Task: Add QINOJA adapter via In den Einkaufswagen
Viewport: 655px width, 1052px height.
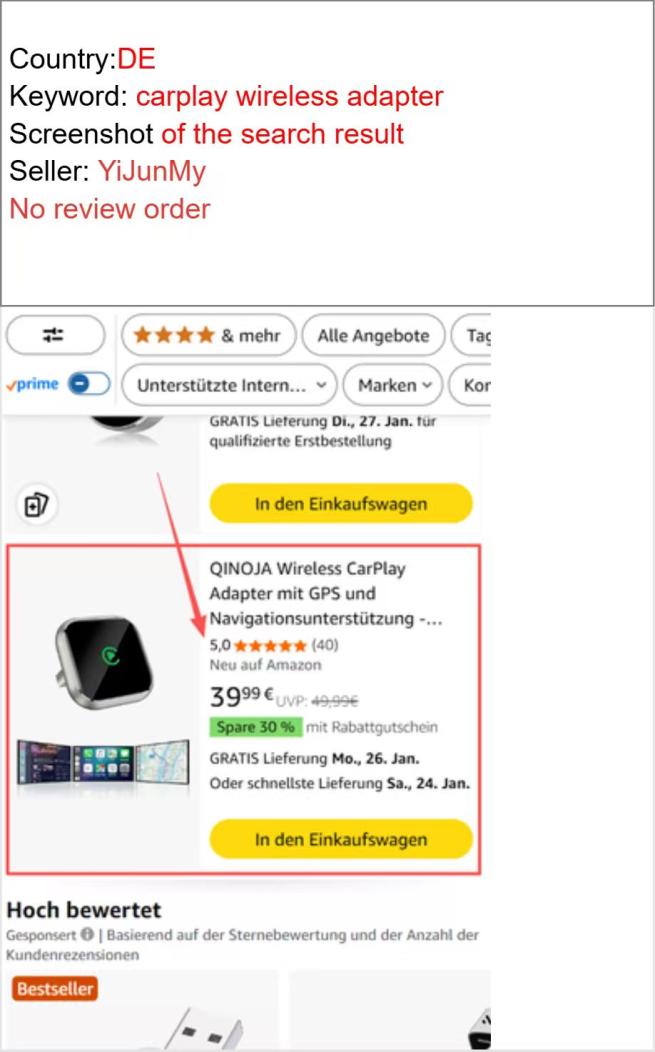Action: click(341, 839)
